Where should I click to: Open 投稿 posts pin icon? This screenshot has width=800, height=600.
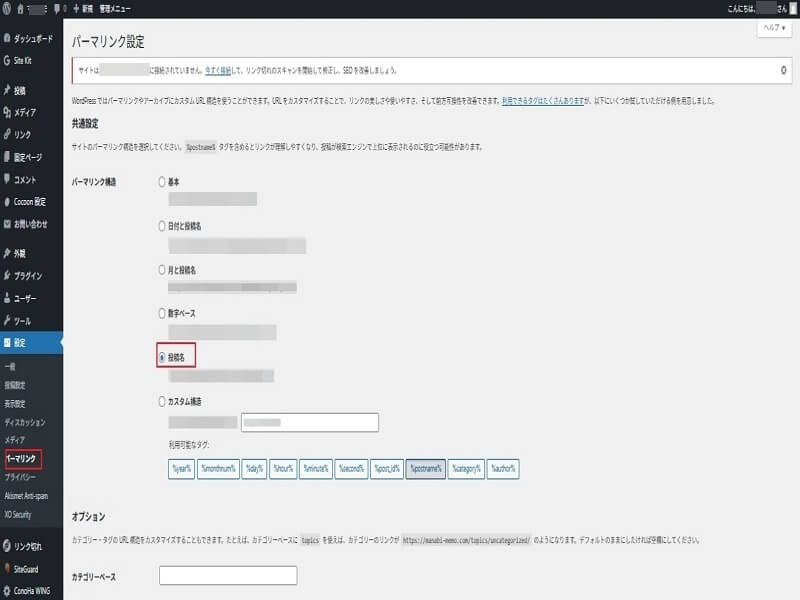[8, 91]
